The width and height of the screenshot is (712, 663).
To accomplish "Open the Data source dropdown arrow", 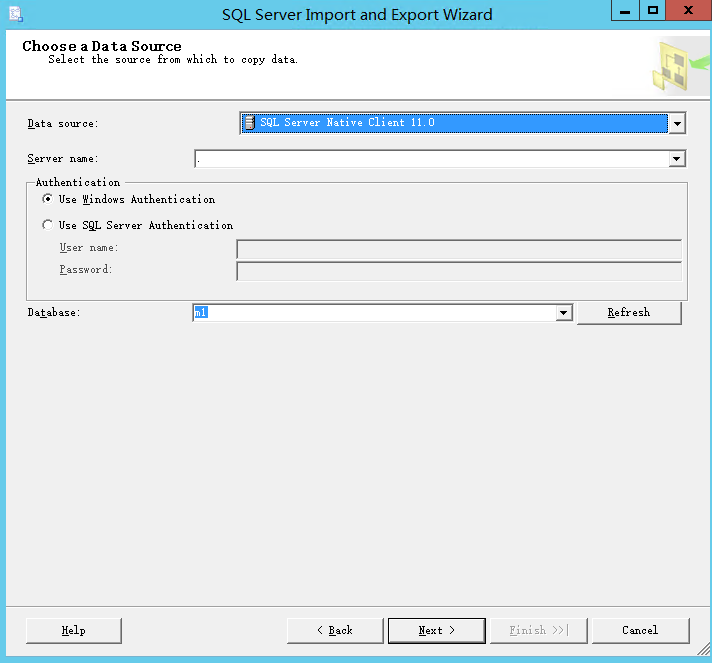I will 677,123.
